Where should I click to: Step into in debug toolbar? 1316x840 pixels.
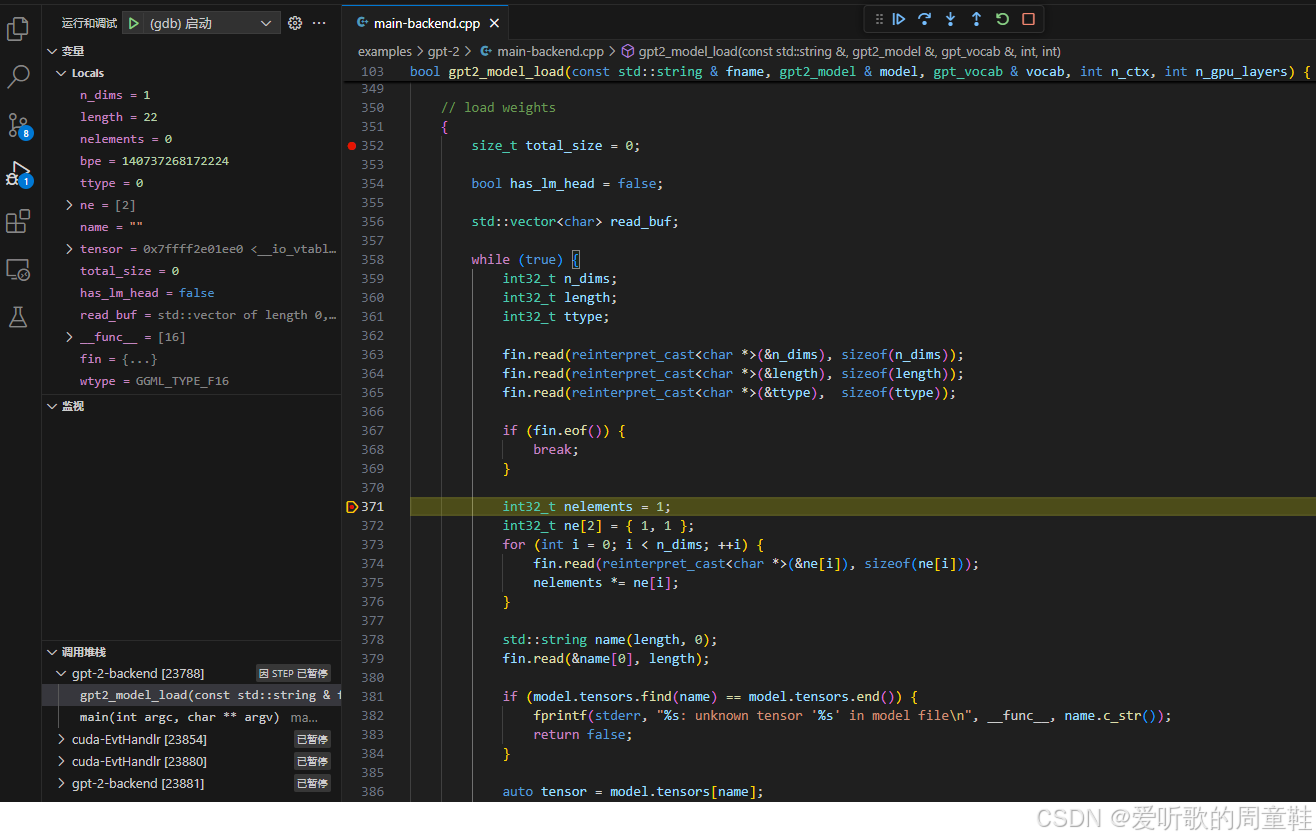[951, 19]
